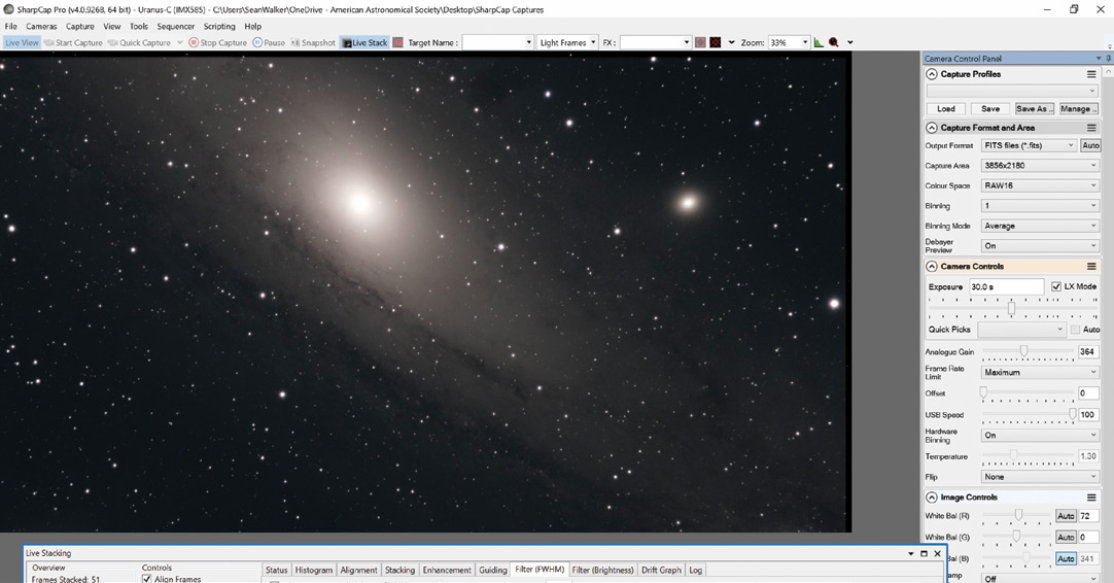Image resolution: width=1114 pixels, height=583 pixels.
Task: Click the green histogram icon
Action: [819, 43]
